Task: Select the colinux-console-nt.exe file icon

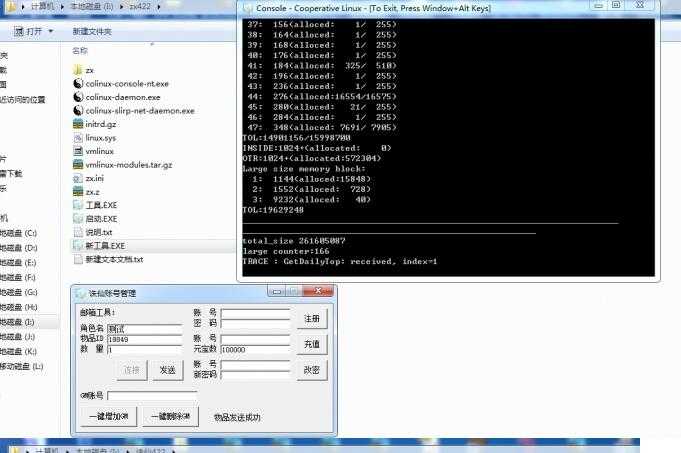Action: coord(79,84)
